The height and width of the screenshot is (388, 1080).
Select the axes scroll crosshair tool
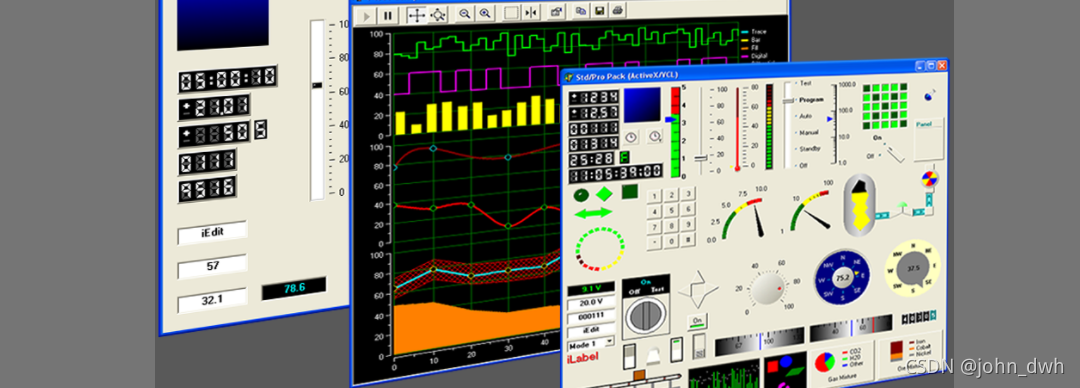417,14
